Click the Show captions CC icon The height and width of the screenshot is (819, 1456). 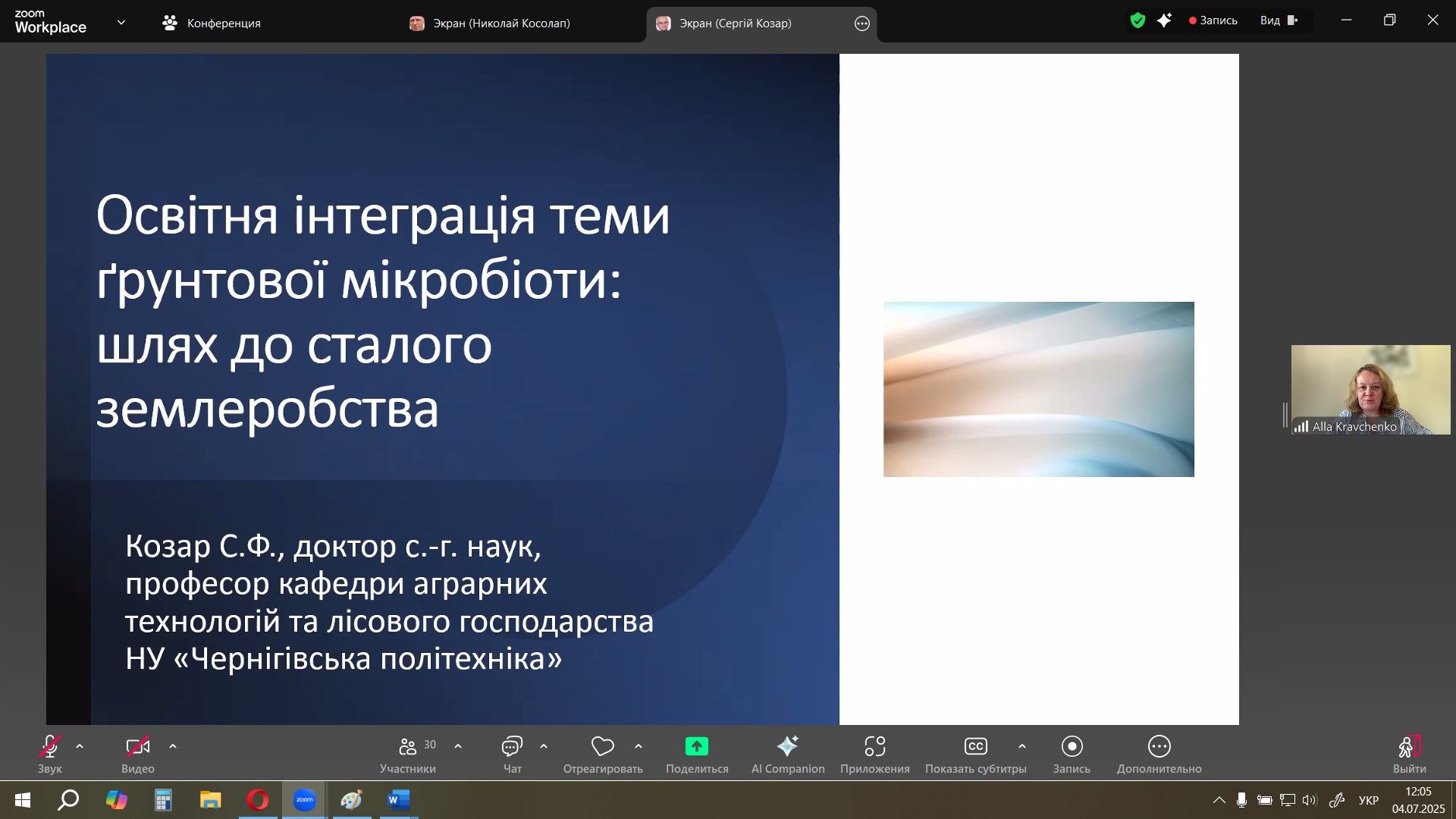pos(975,747)
